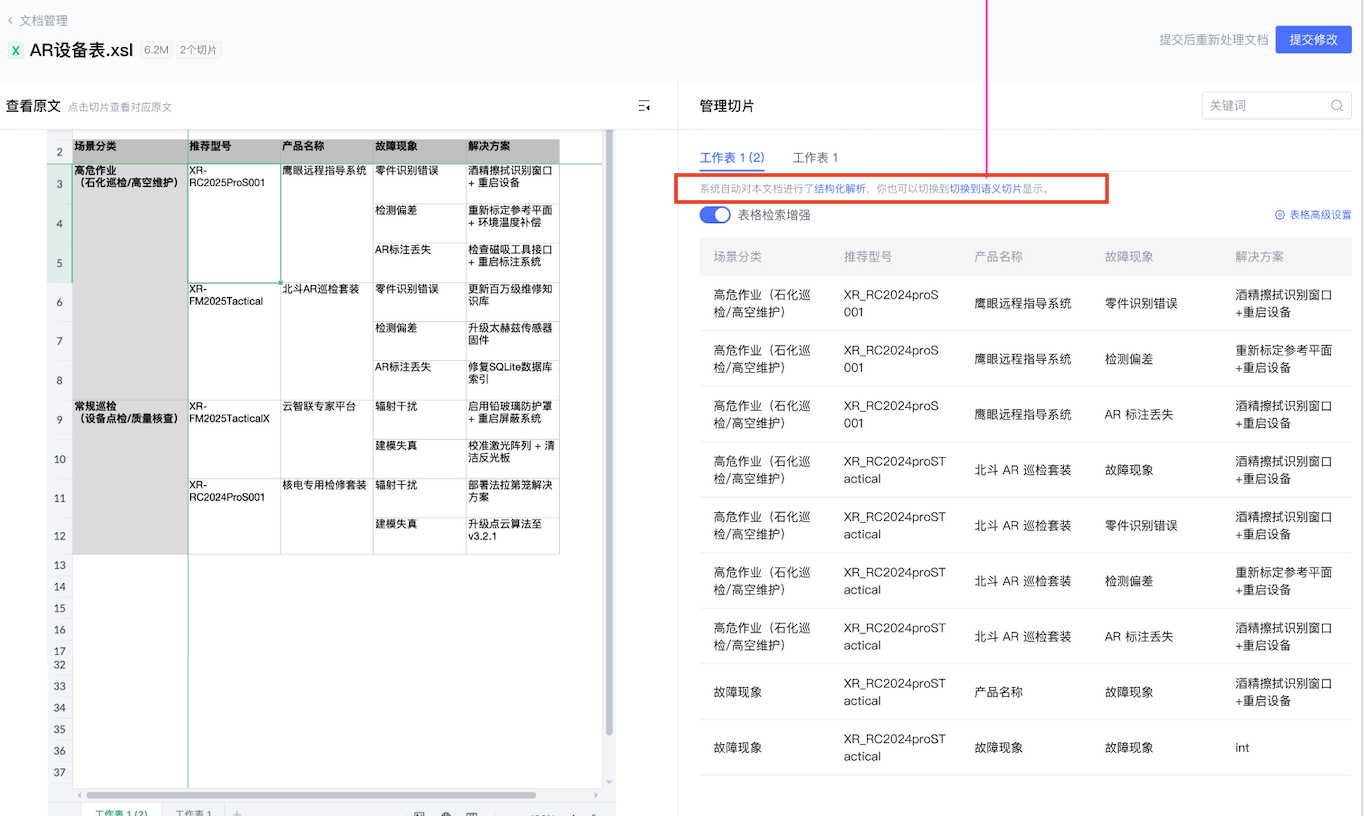Screen dimensions: 1364x816
Task: Click the 切换到语义切片 link
Action: [x=985, y=188]
